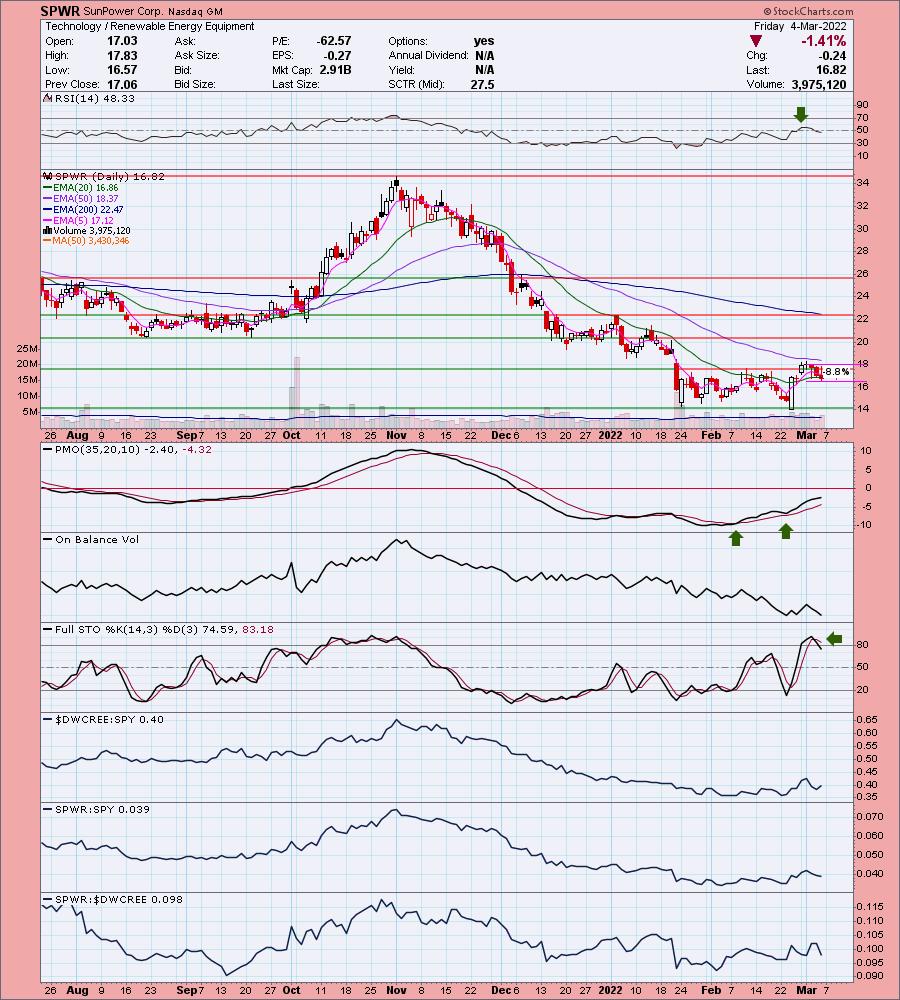Select the PMO(35,20,10) indicator label

pos(127,450)
